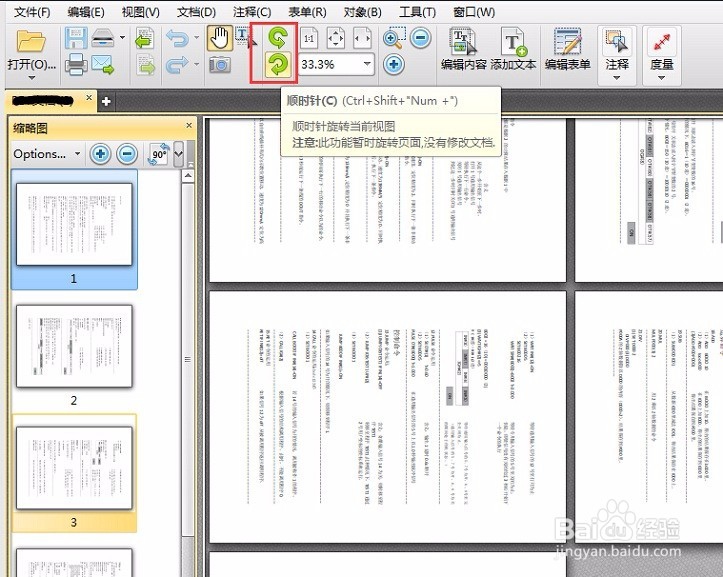Click thumbnail panel scrollbar up arrow

click(188, 176)
